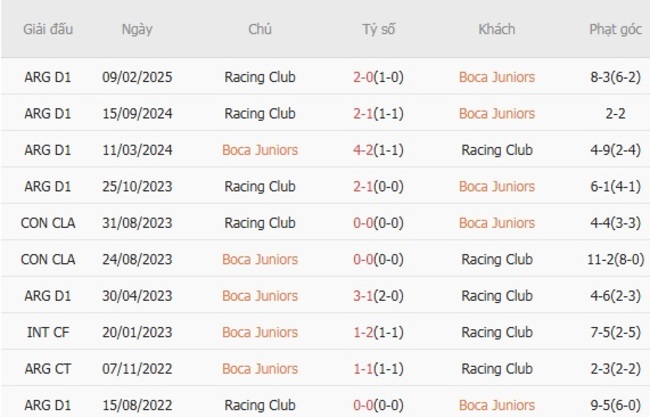Select the 'Khách' column header

[497, 29]
